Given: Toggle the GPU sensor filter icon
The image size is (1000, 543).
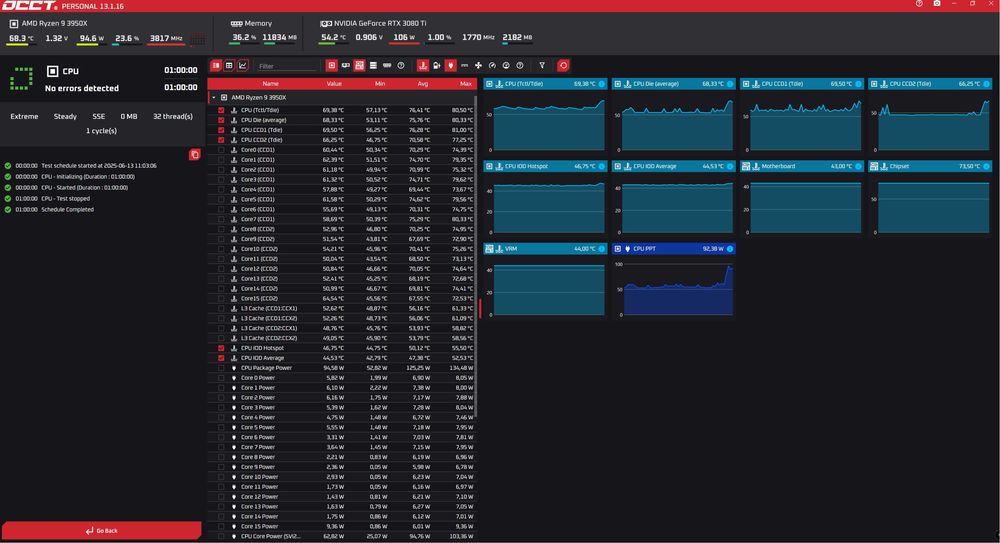Looking at the screenshot, I should click(346, 66).
